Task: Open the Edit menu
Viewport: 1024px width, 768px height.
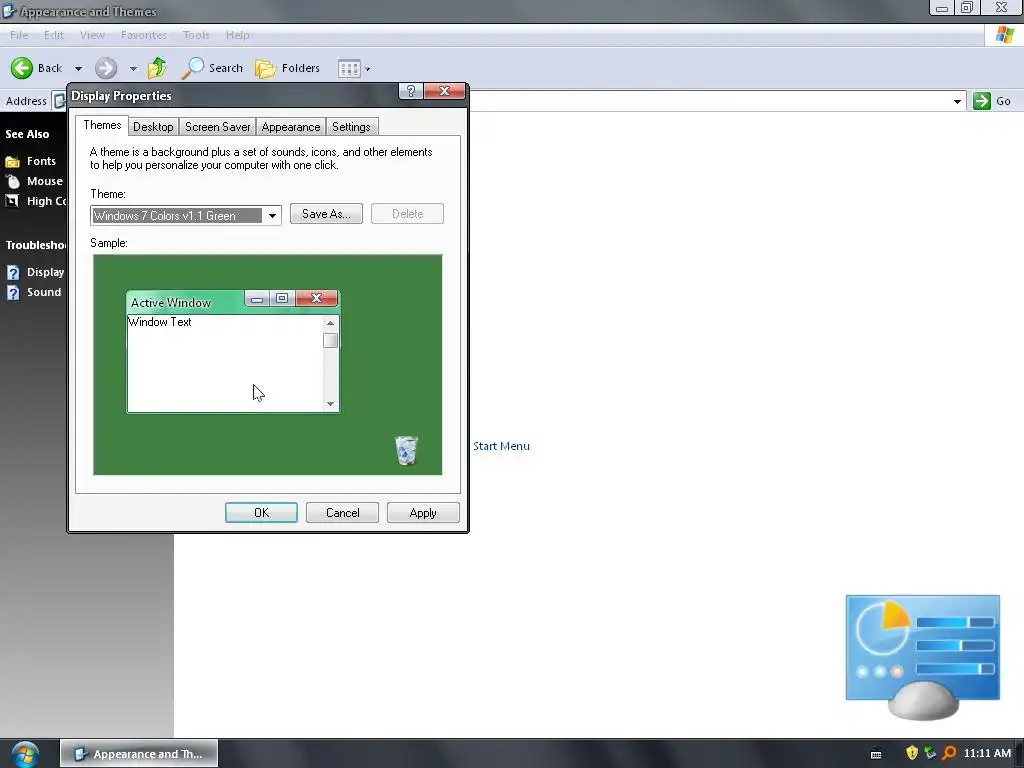Action: pos(54,35)
